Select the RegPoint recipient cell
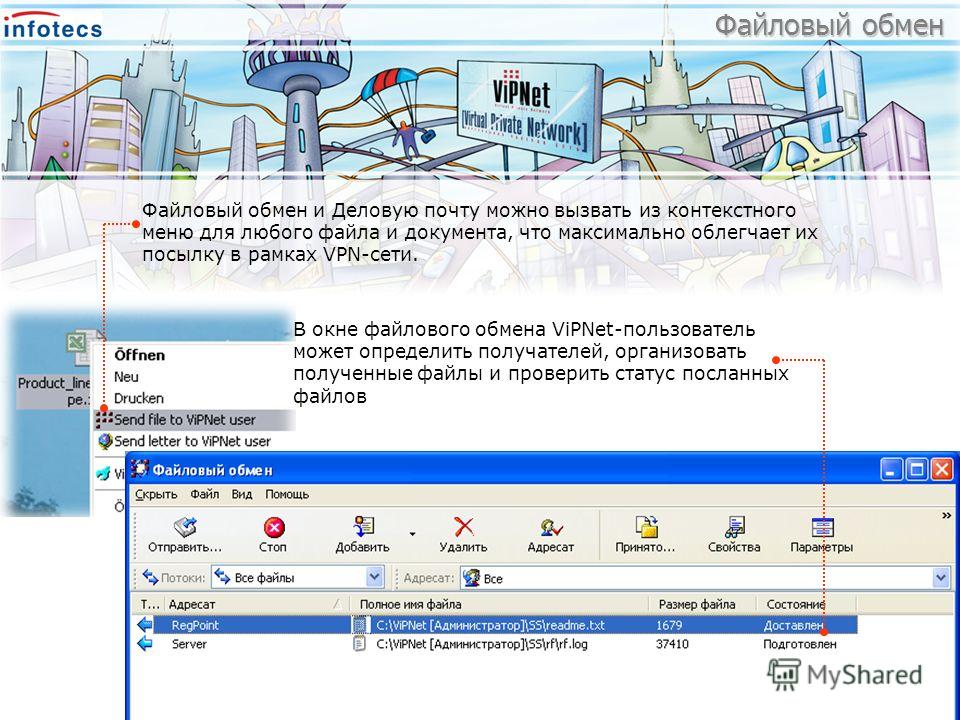Viewport: 960px width, 720px height. [195, 625]
